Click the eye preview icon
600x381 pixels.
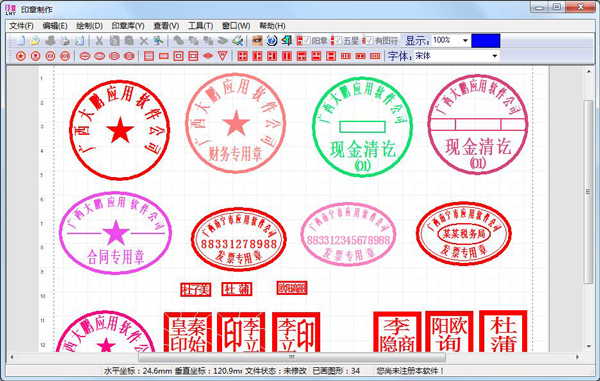coord(257,41)
